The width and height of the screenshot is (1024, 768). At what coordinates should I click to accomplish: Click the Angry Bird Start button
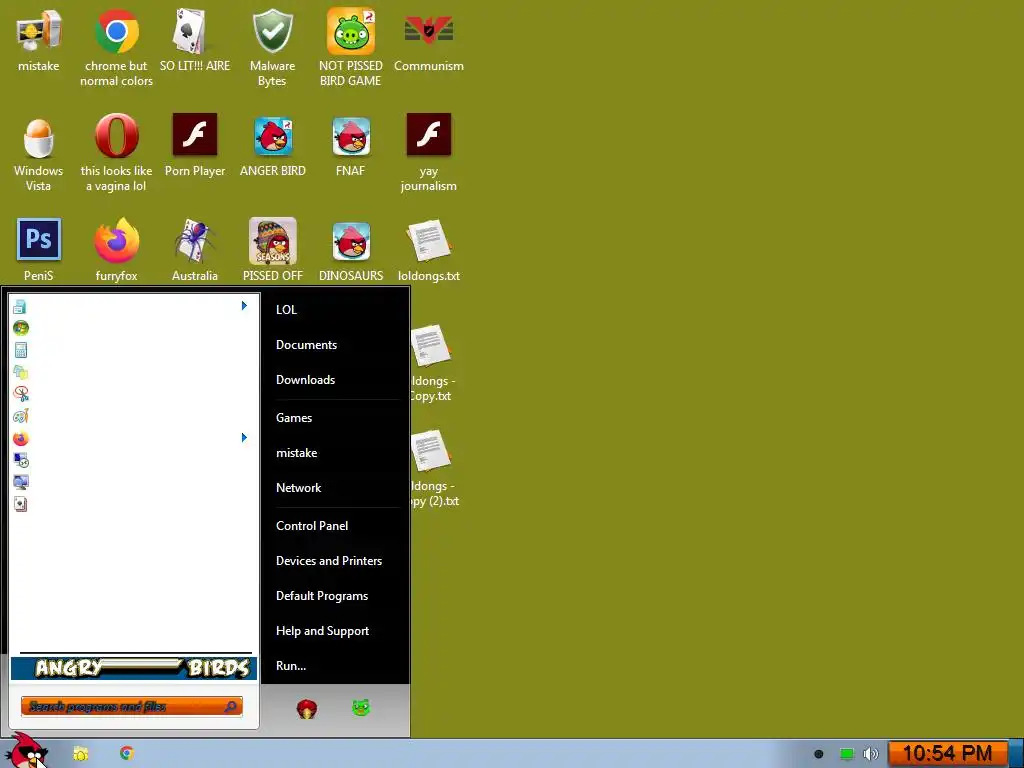(28, 750)
